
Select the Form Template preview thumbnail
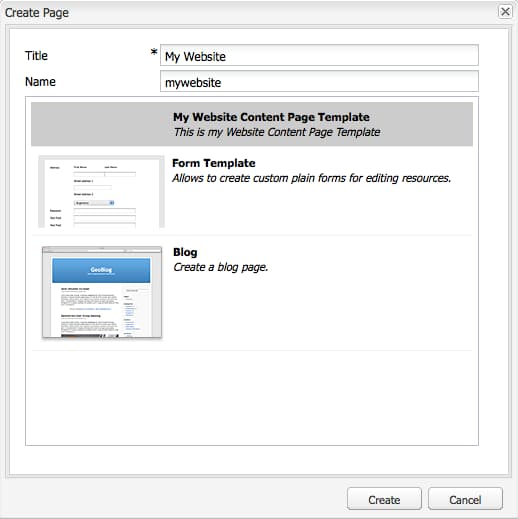pos(101,192)
